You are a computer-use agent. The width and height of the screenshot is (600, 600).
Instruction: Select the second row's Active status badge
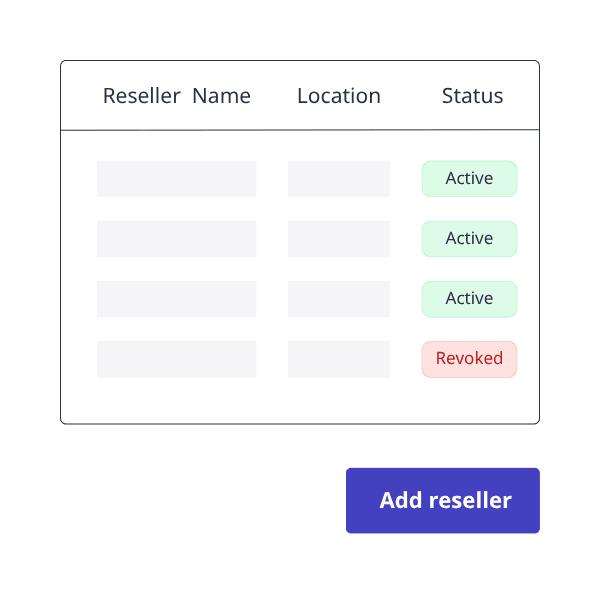469,239
